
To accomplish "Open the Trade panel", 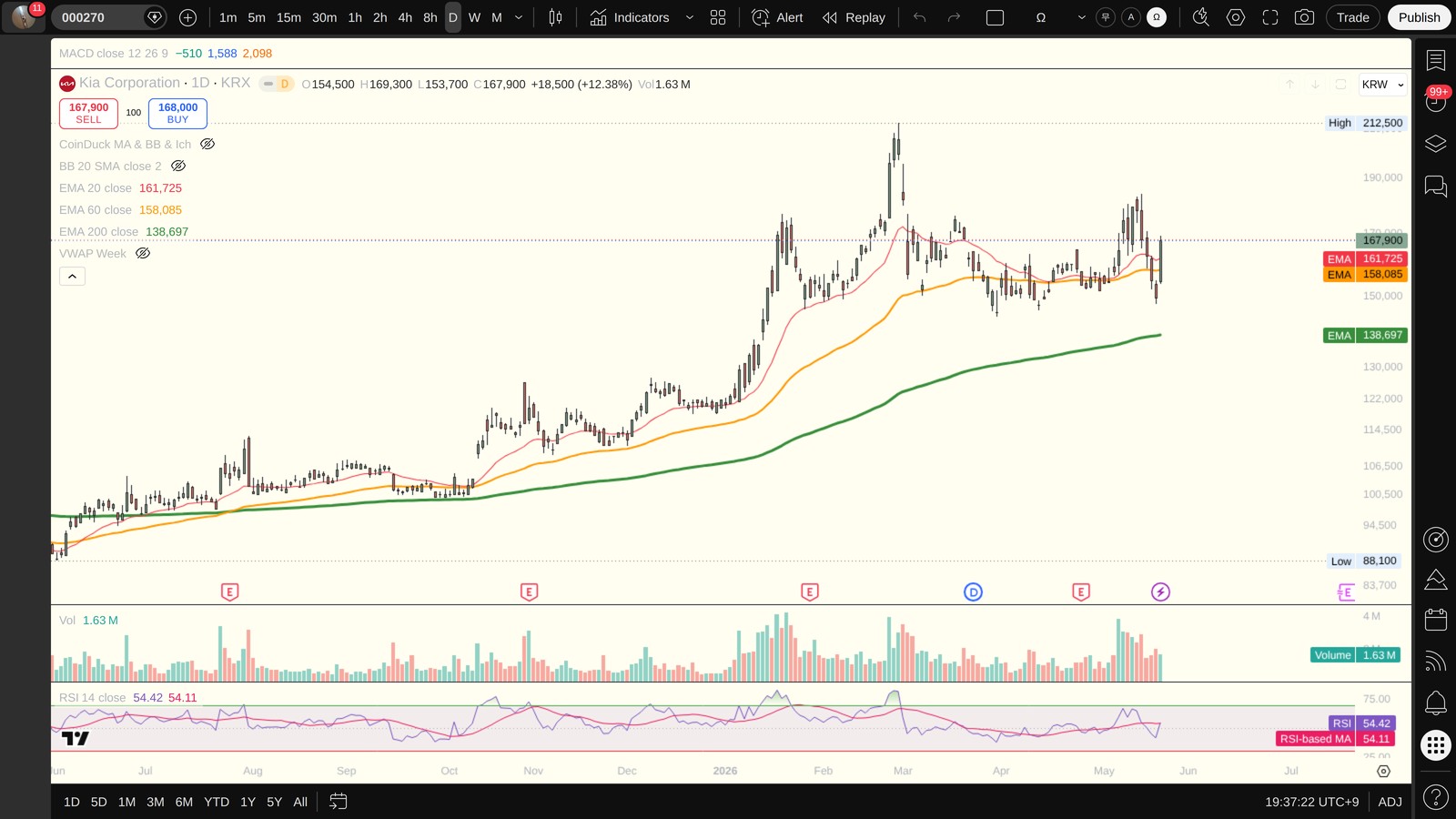I will point(1353,17).
